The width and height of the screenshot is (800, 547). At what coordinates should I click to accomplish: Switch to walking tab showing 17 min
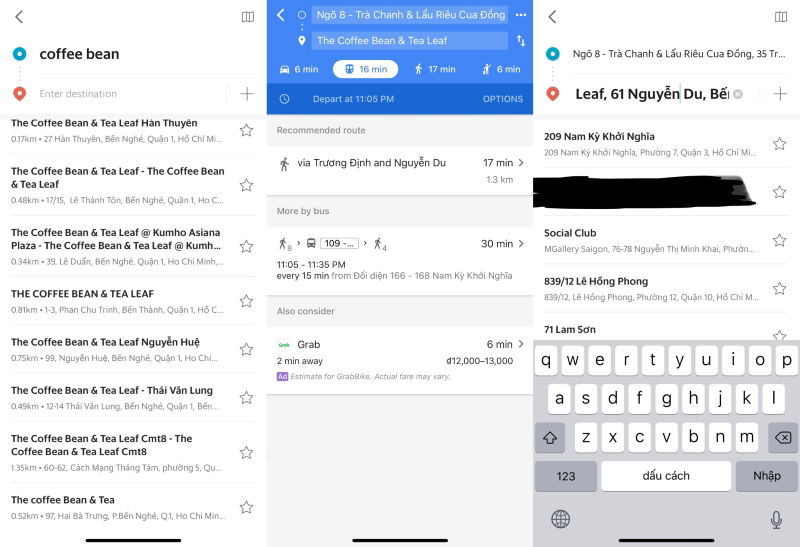coord(435,69)
